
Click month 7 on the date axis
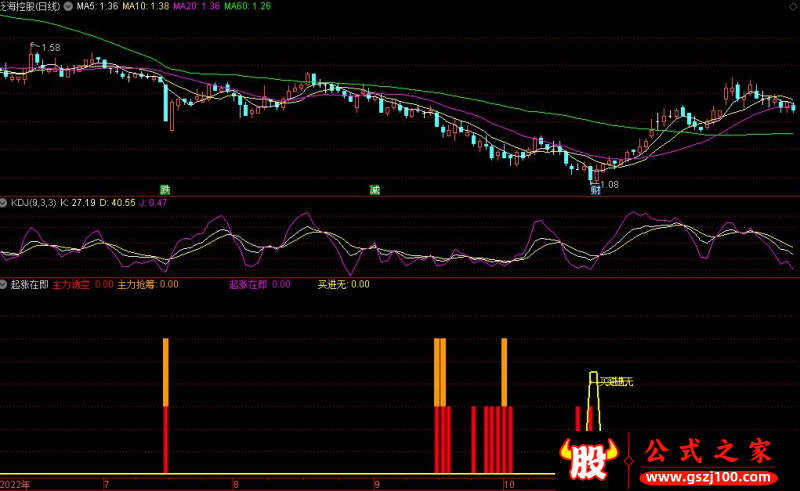[x=106, y=485]
